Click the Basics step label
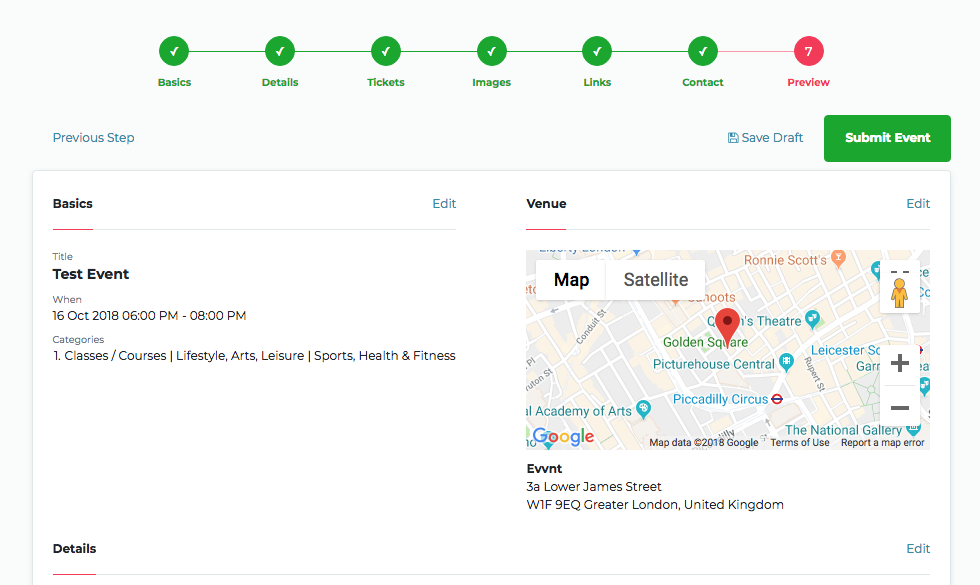This screenshot has height=585, width=980. (x=174, y=82)
